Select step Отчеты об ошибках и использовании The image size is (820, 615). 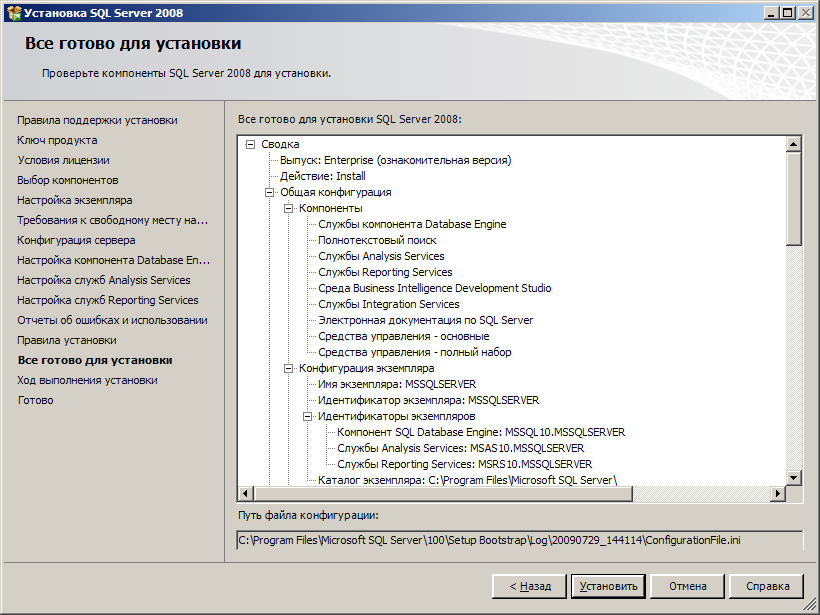coord(112,320)
